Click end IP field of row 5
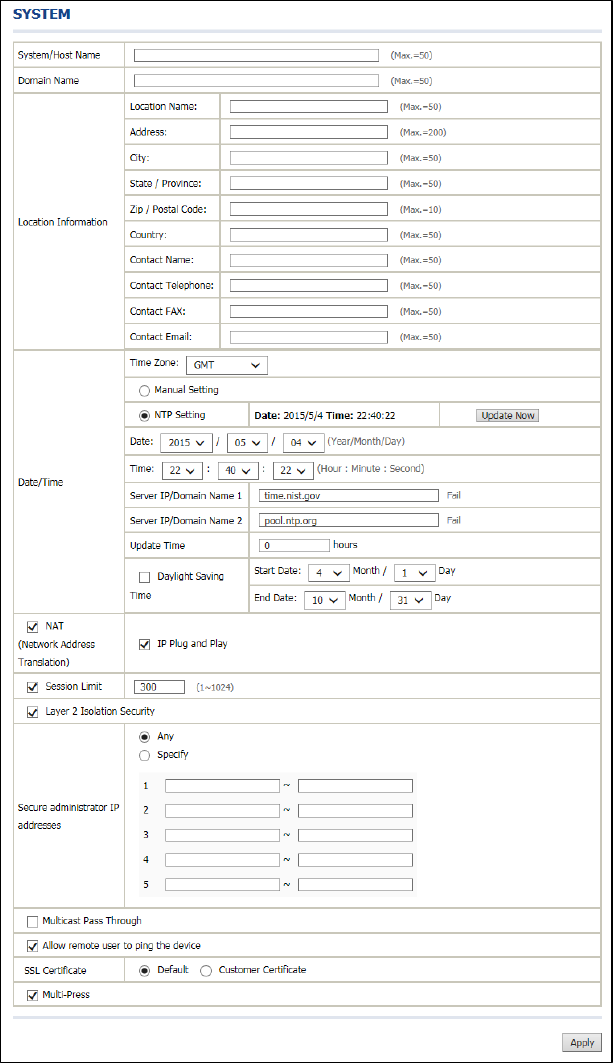The height and width of the screenshot is (1063, 613). 355,884
